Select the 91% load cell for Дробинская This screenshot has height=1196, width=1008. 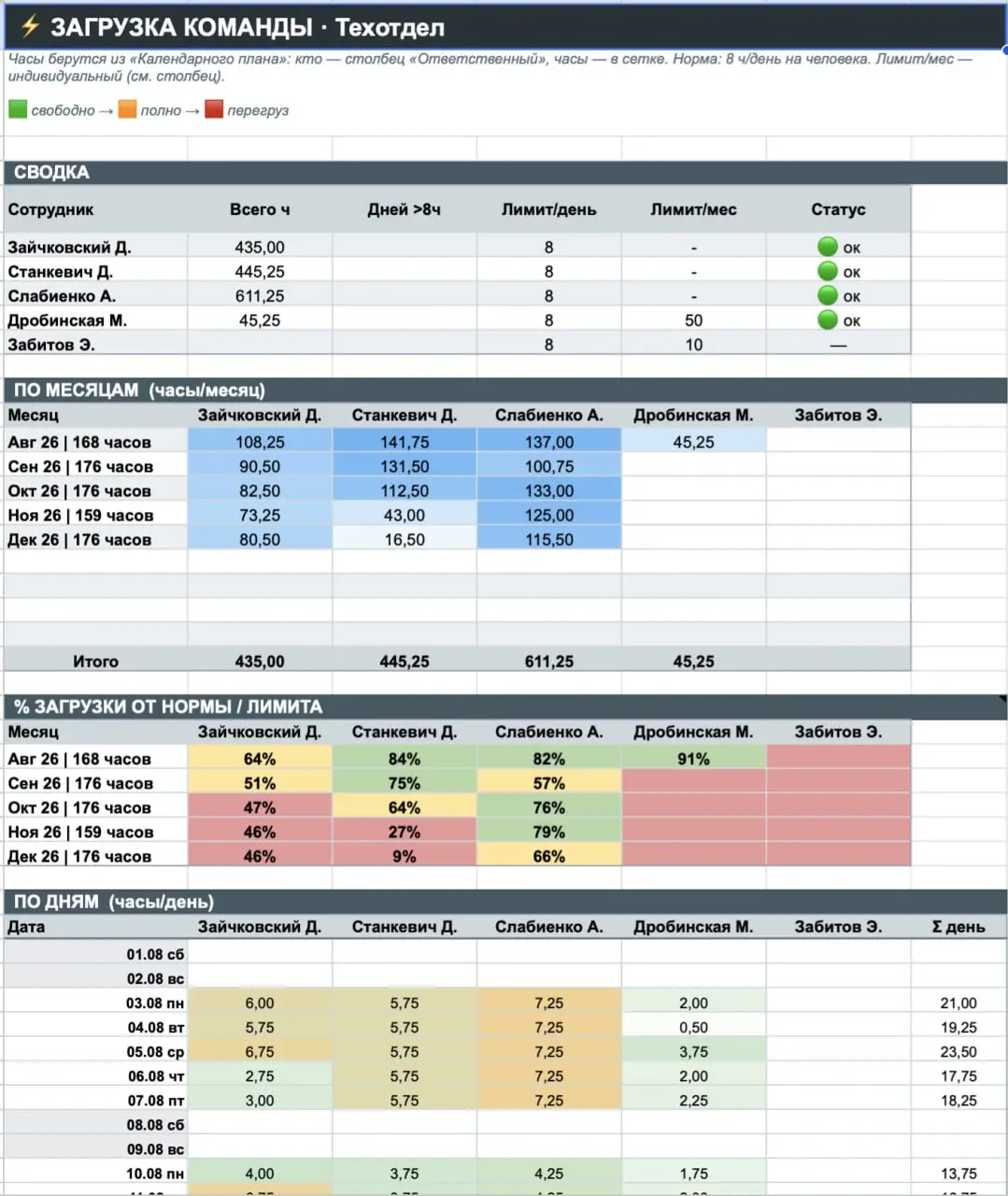pos(694,758)
